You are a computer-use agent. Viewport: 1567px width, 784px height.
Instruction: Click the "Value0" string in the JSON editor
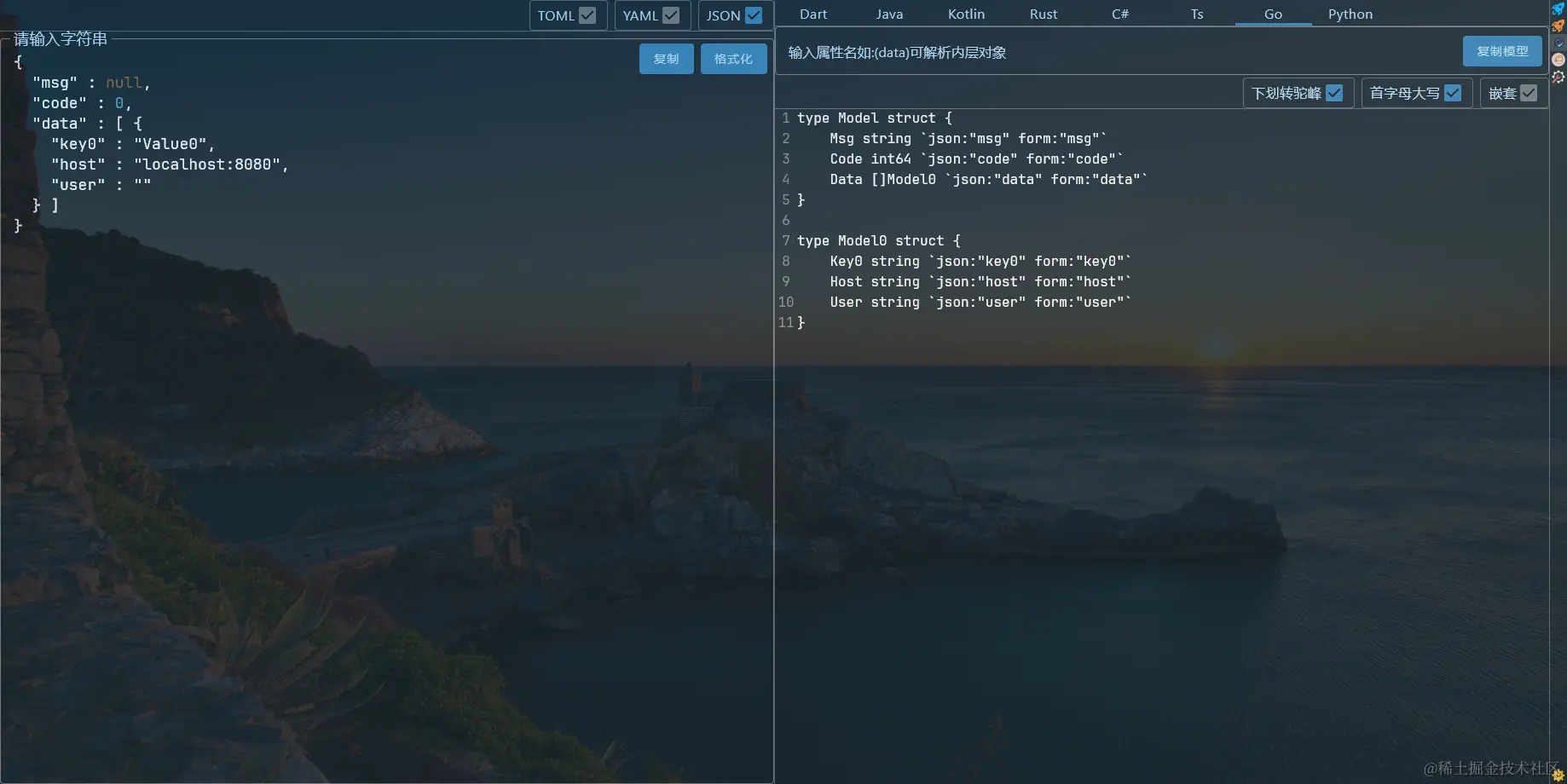pos(171,144)
